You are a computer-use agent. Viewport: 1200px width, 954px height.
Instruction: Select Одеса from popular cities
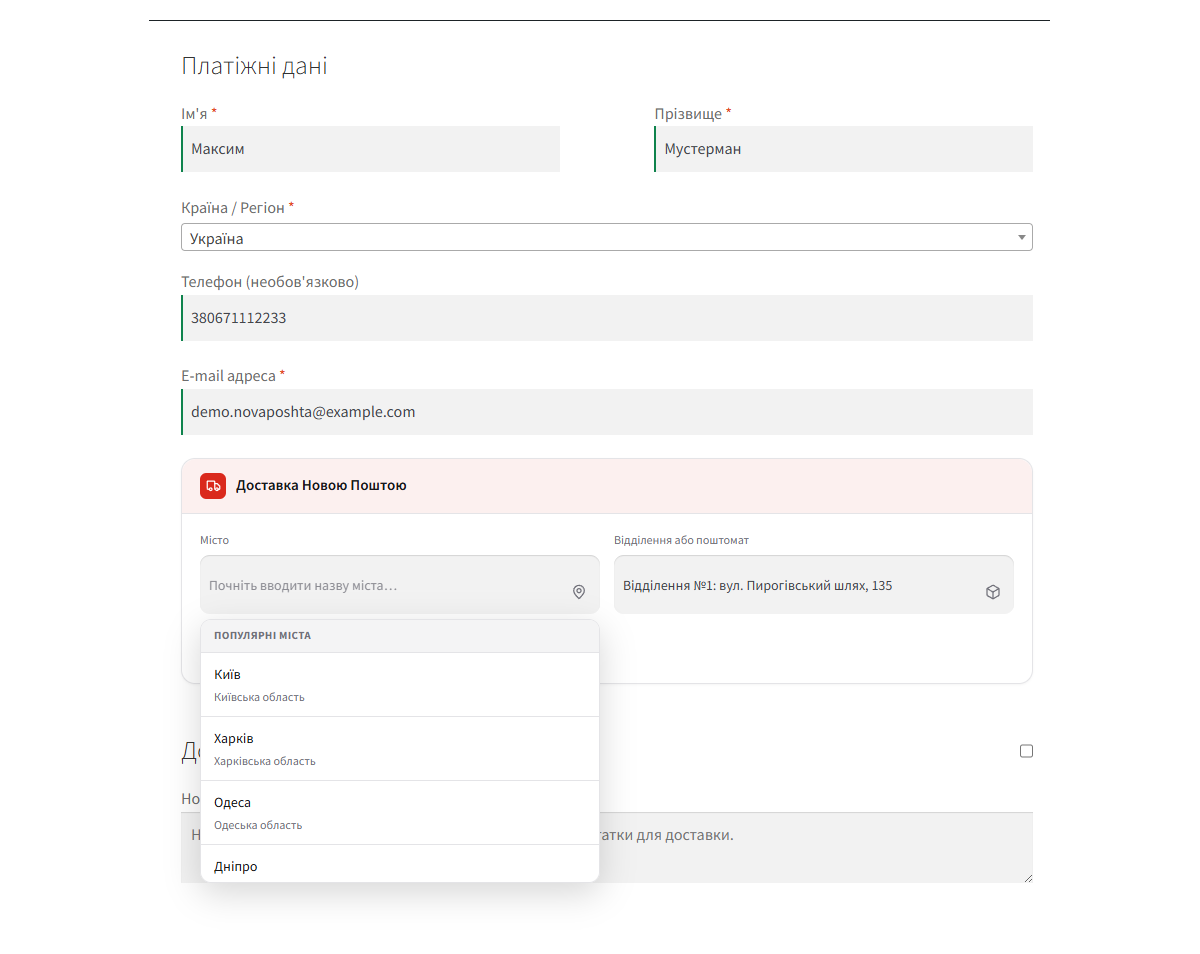coord(400,813)
